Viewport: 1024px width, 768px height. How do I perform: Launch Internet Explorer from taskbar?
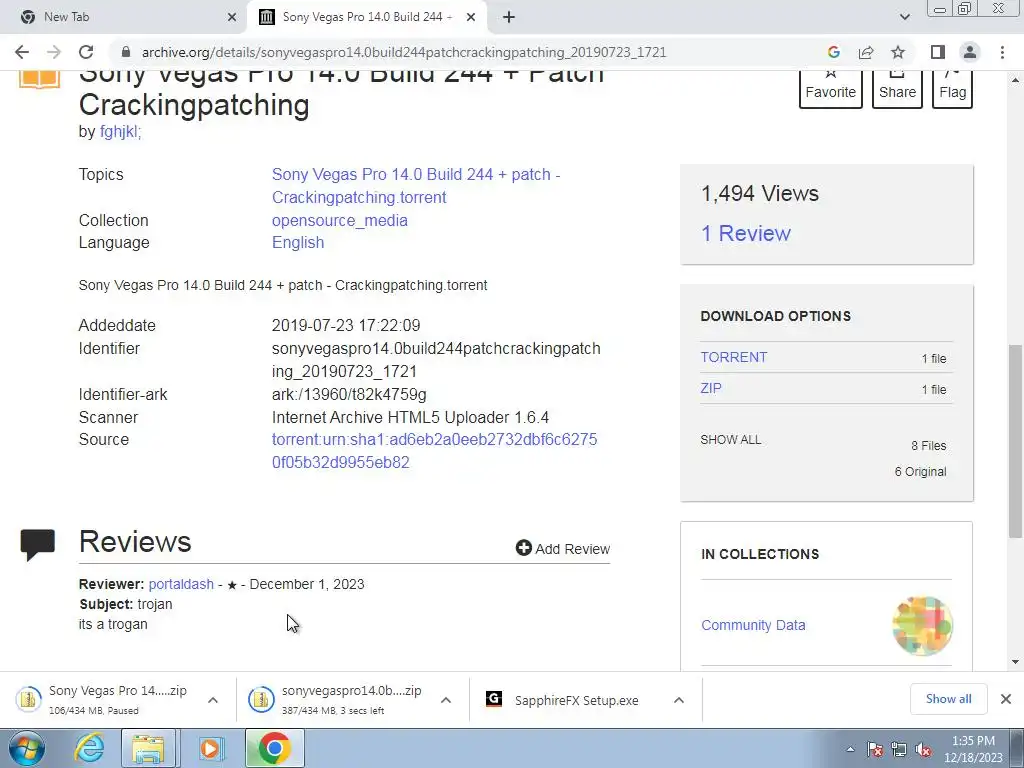point(89,748)
